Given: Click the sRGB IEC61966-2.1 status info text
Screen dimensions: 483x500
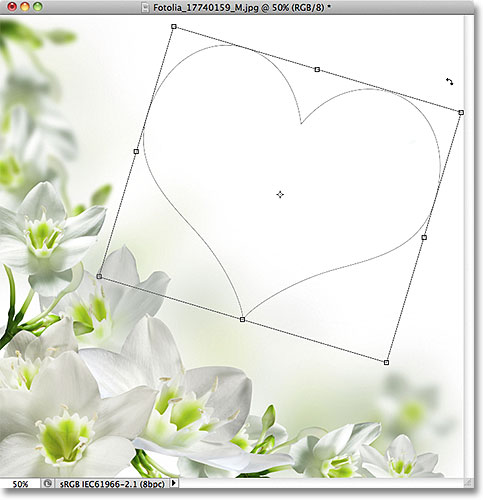Looking at the screenshot, I should coord(112,484).
